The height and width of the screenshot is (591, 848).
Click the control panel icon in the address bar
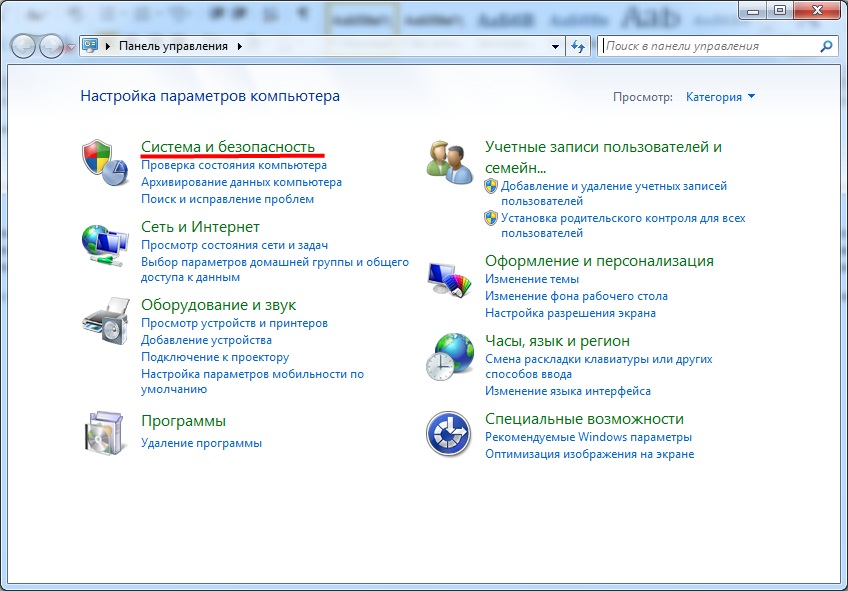click(x=90, y=46)
